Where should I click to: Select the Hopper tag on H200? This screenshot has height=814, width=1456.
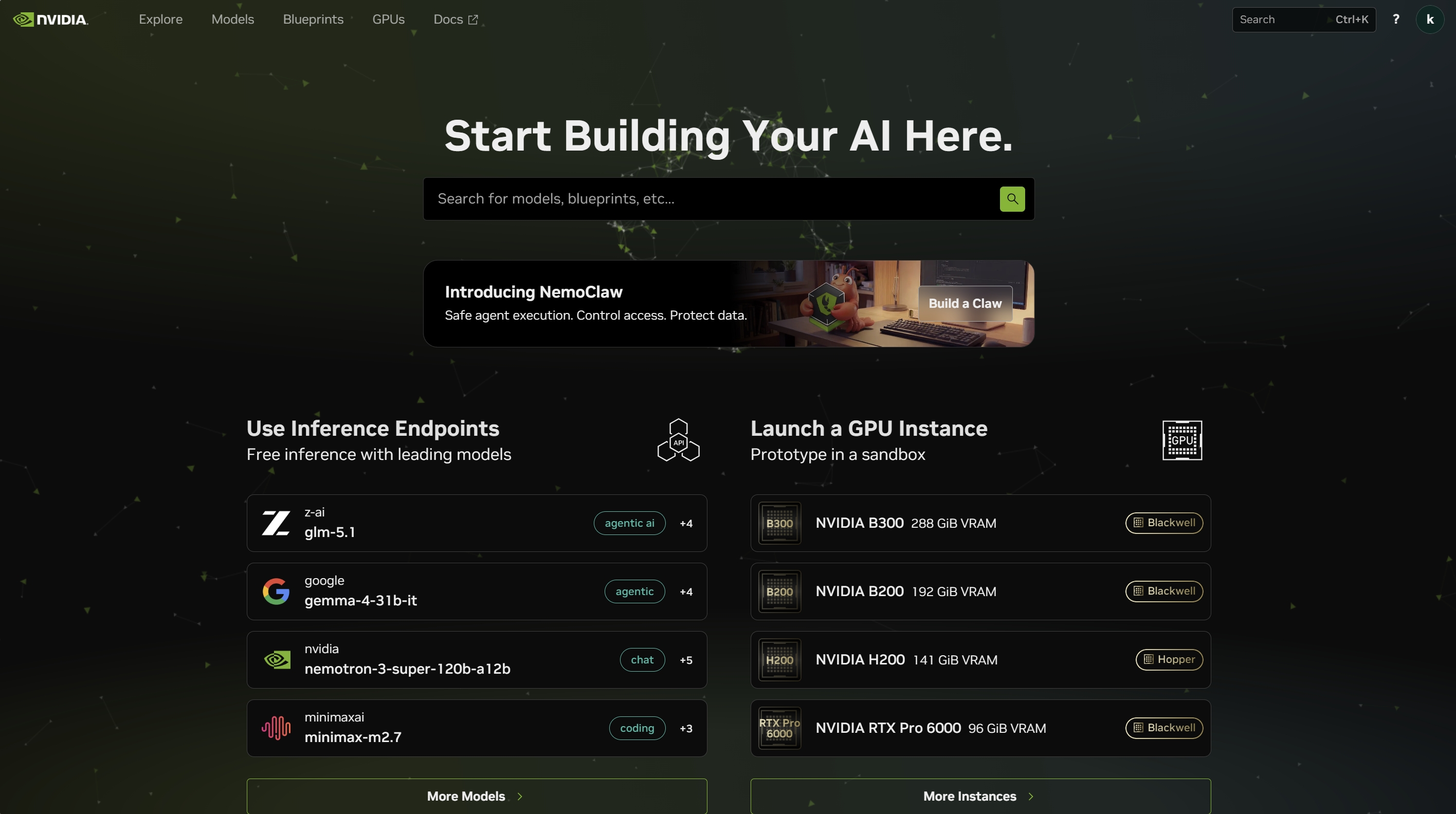point(1169,660)
